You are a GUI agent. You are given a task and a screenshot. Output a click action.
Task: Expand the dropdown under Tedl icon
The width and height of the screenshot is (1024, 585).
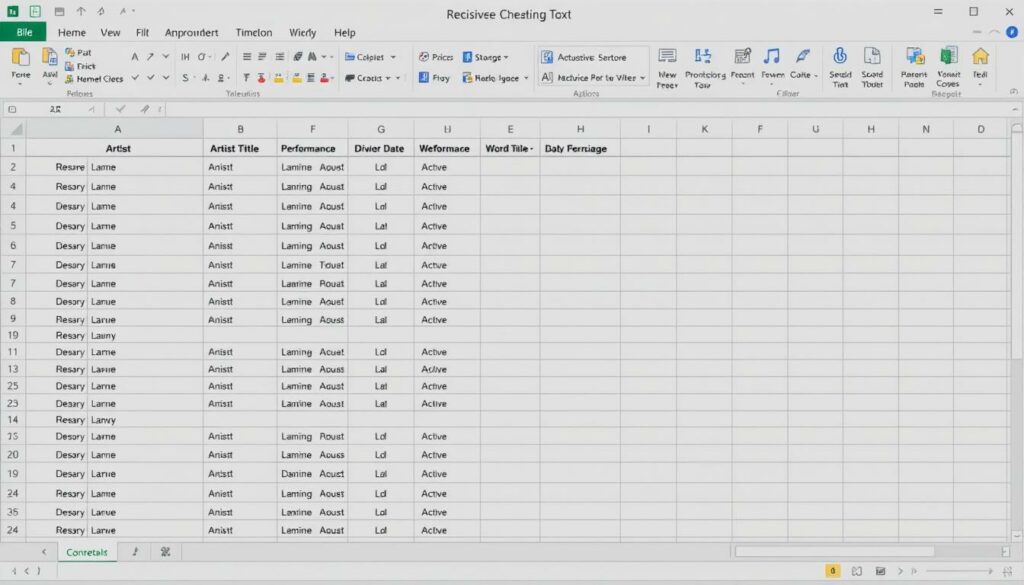tap(980, 84)
